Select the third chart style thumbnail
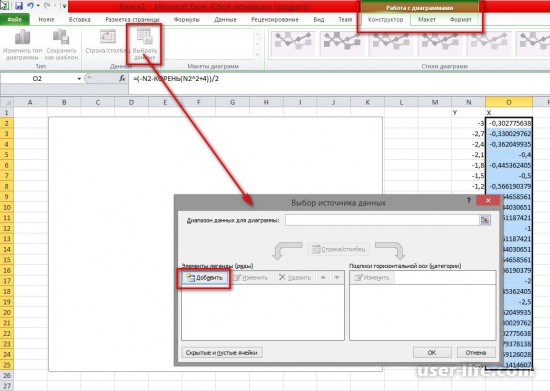This screenshot has height=391, width=550. 391,43
